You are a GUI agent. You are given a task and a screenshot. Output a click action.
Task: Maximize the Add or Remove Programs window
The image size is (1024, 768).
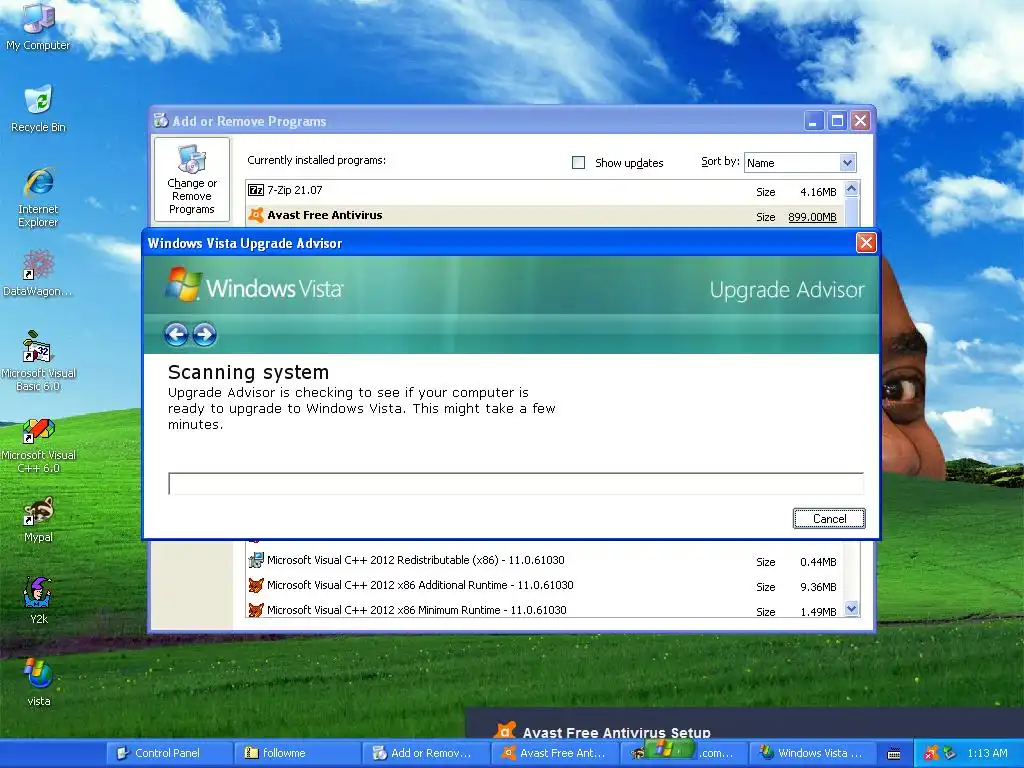tap(837, 121)
